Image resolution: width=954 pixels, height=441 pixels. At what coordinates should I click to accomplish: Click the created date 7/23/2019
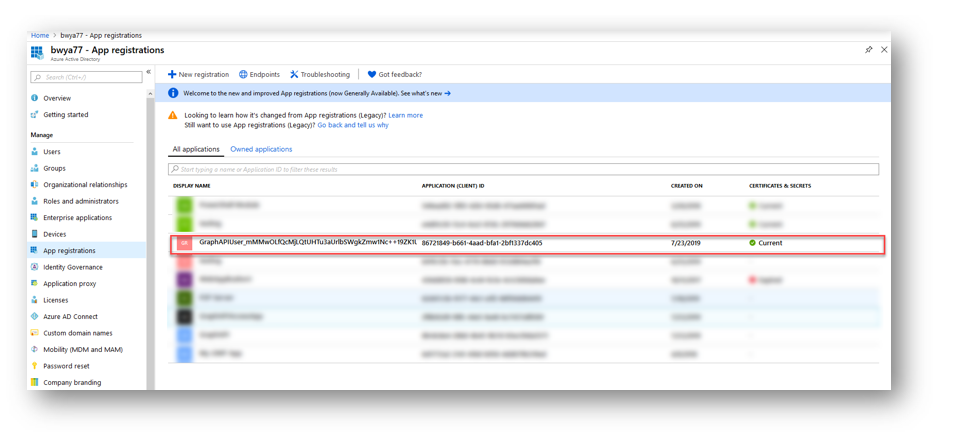pyautogui.click(x=686, y=243)
